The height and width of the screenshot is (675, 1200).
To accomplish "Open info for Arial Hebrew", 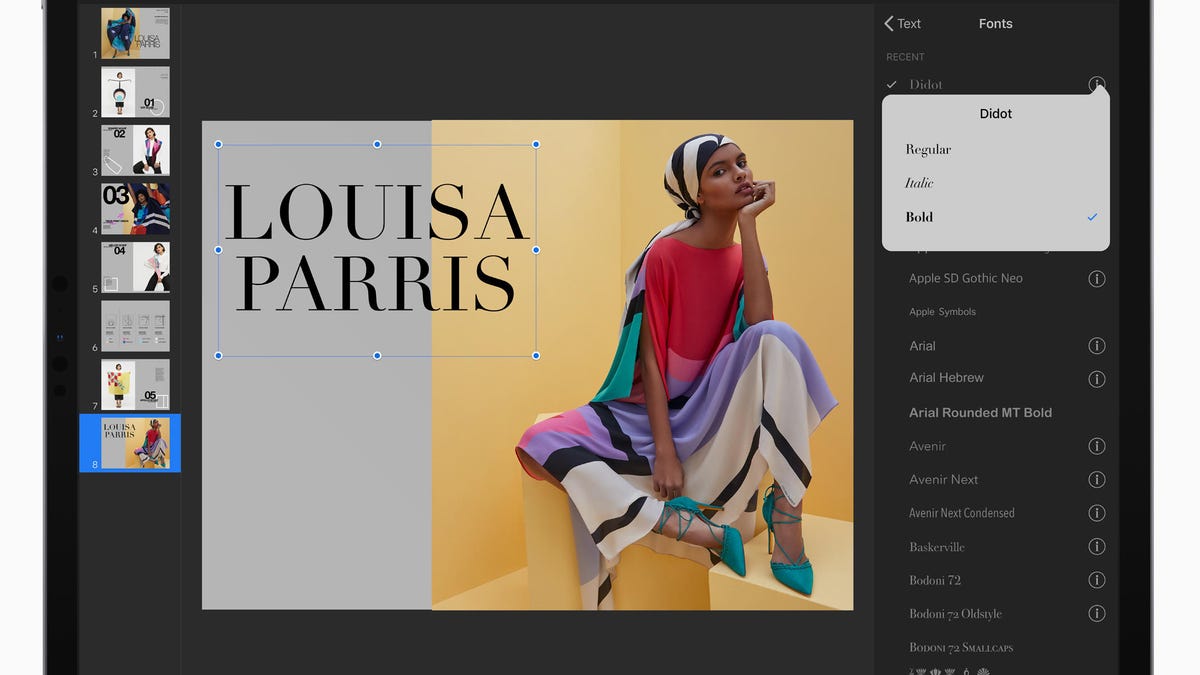I will pos(1097,379).
